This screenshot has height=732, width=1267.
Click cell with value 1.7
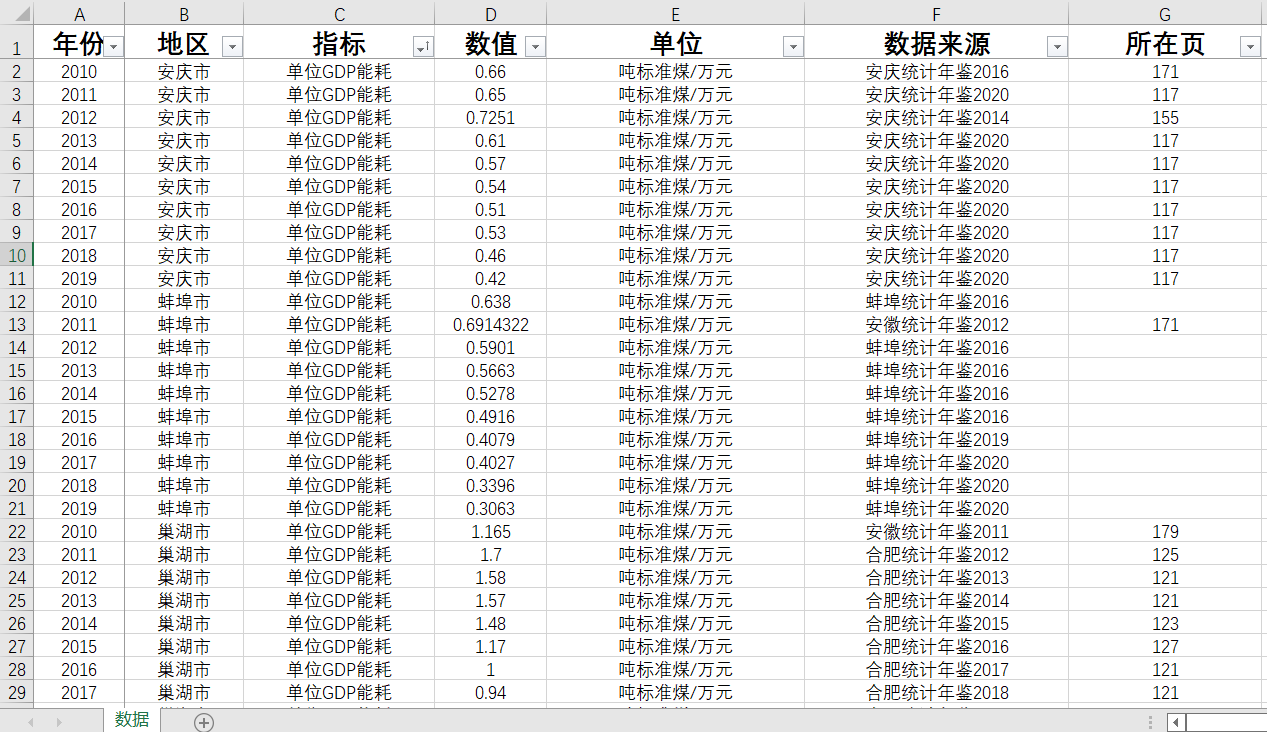491,554
